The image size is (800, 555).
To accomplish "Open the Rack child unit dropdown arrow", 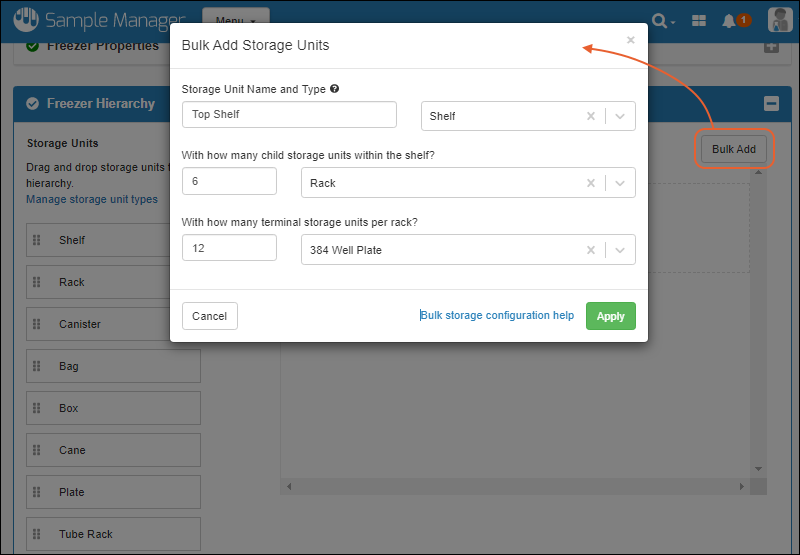I will point(620,183).
